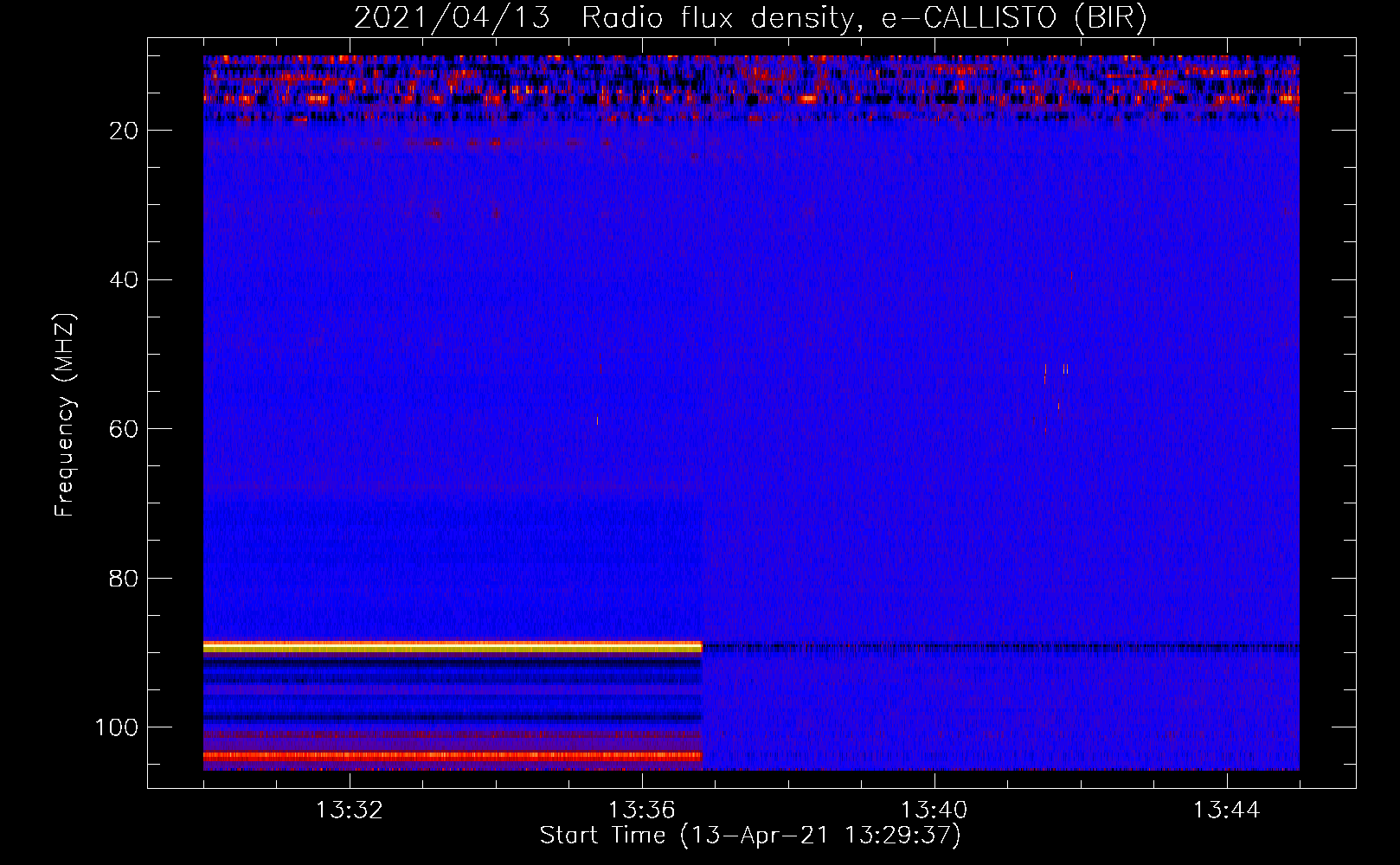Click the 80 MHz frequency tick label
This screenshot has width=1400, height=865.
click(125, 578)
